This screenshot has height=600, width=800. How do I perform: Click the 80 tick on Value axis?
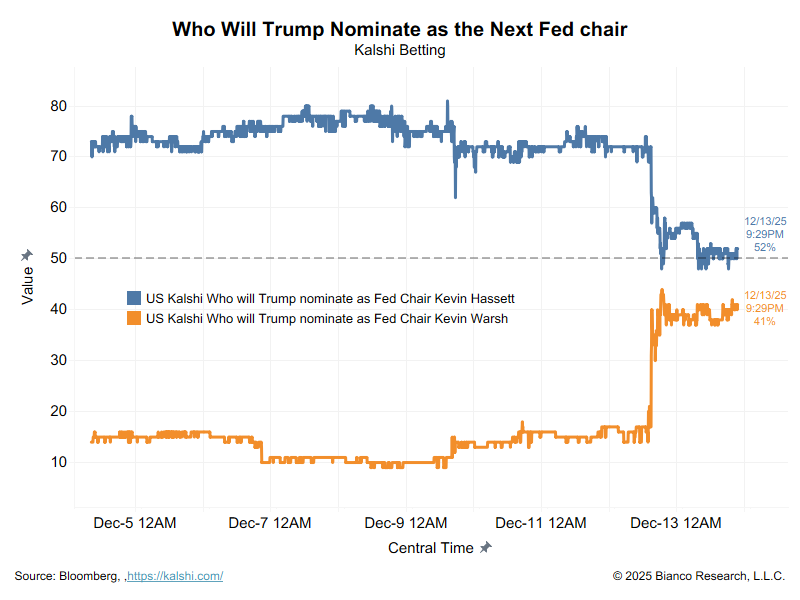click(x=58, y=106)
